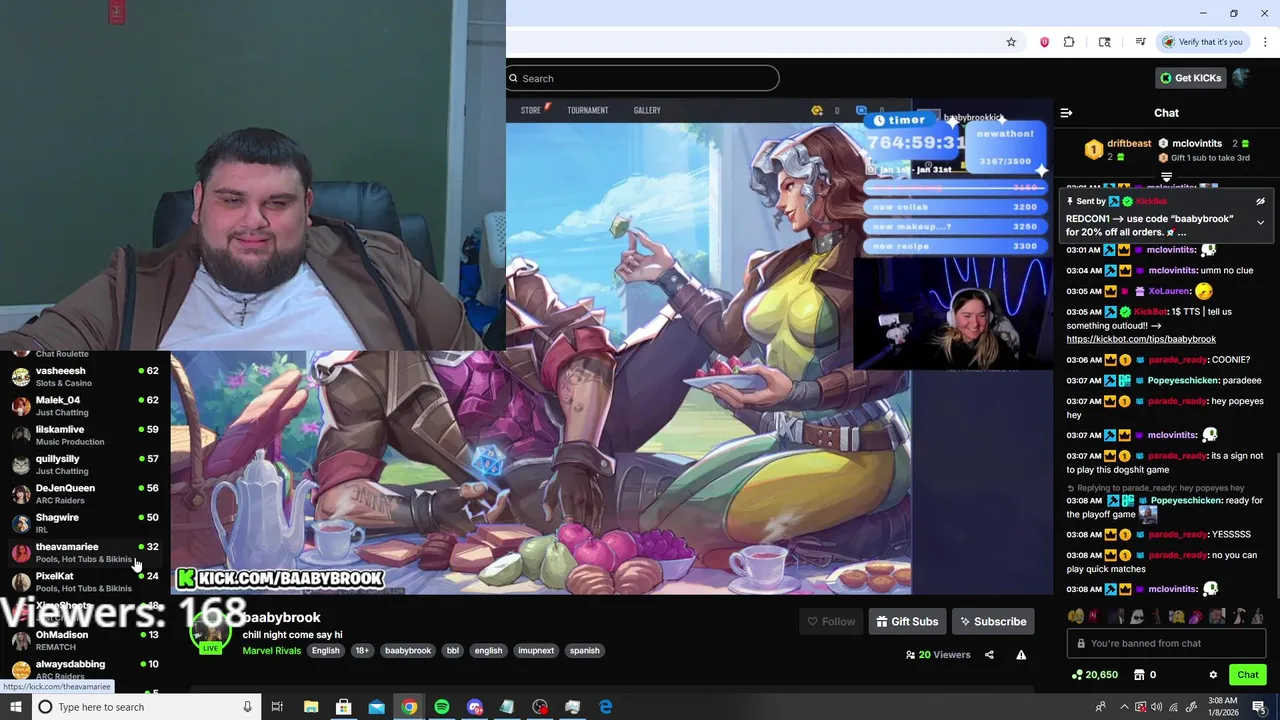Open the red shield extension icon
Viewport: 1280px width, 720px height.
1045,42
